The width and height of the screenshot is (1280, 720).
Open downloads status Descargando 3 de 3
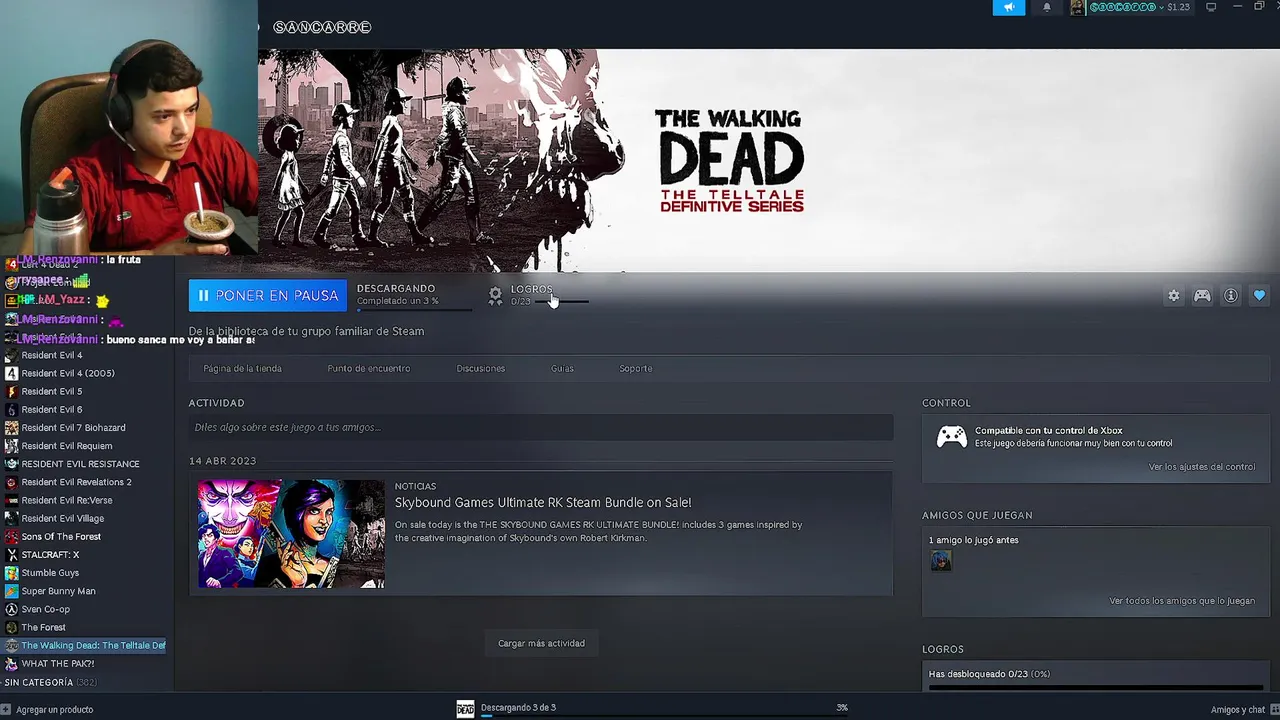(518, 707)
